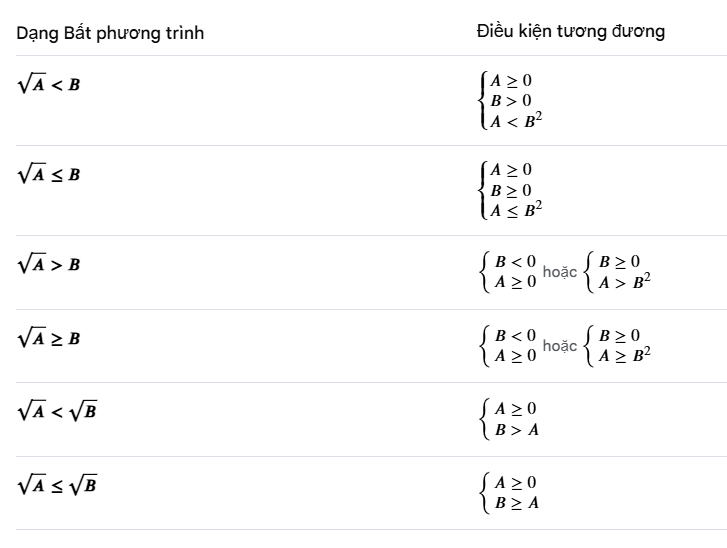Screen dimensions: 727x548
Task: Select the √A ≤ √B inequality formula
Action: click(x=57, y=485)
